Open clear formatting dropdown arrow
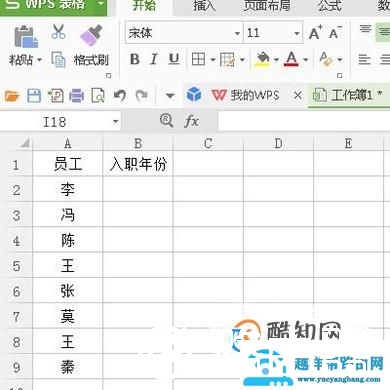Viewport: 390px width, 390px height. click(340, 60)
